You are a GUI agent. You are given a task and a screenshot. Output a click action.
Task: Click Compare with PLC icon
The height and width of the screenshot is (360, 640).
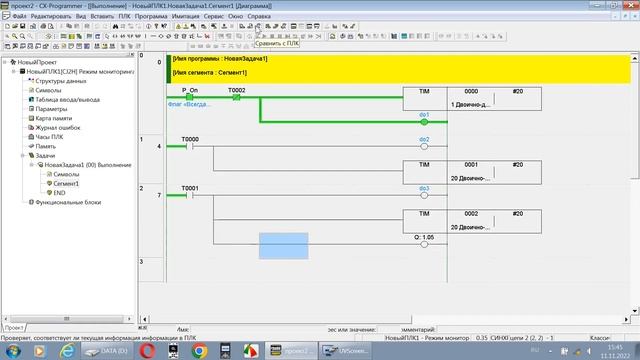coord(258,26)
